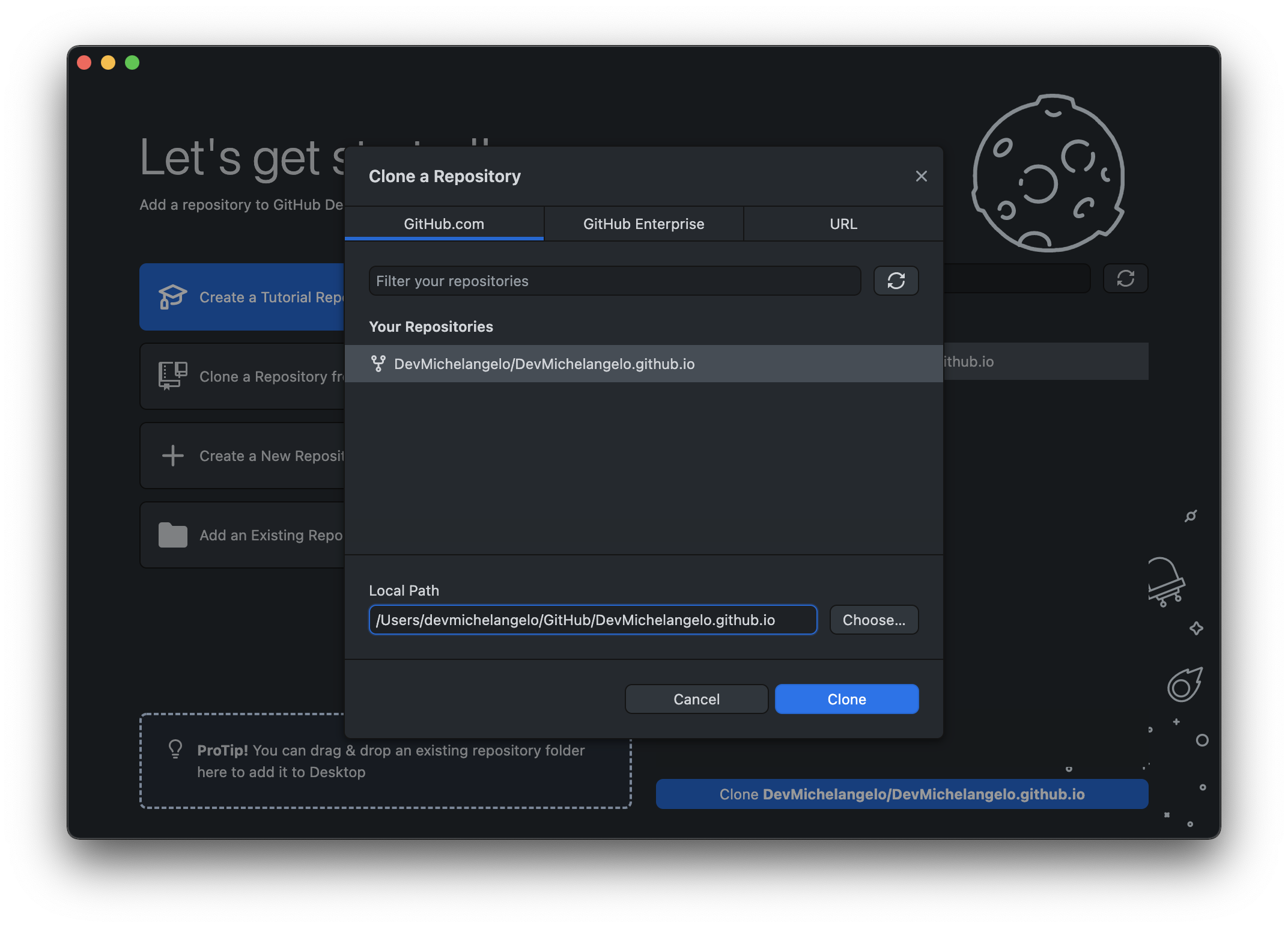This screenshot has width=1288, height=928.
Task: Click the background refresh repositories icon
Action: (x=1125, y=278)
